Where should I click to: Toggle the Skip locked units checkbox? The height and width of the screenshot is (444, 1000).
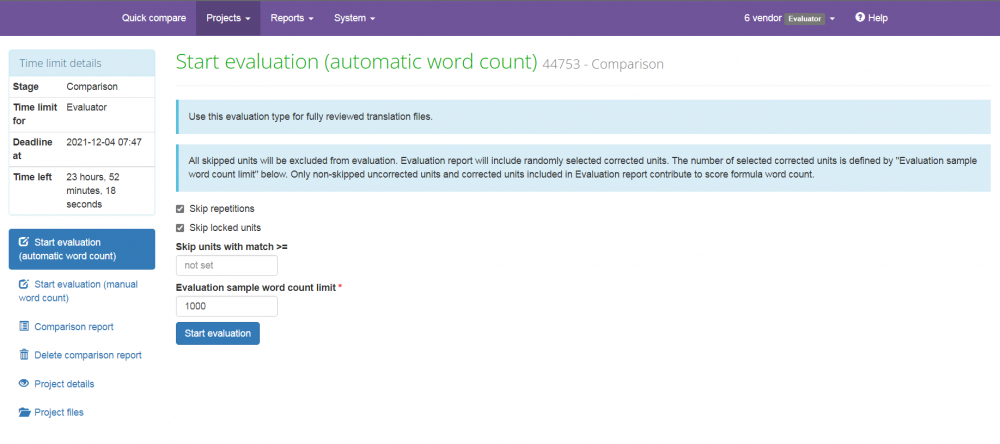(x=180, y=228)
